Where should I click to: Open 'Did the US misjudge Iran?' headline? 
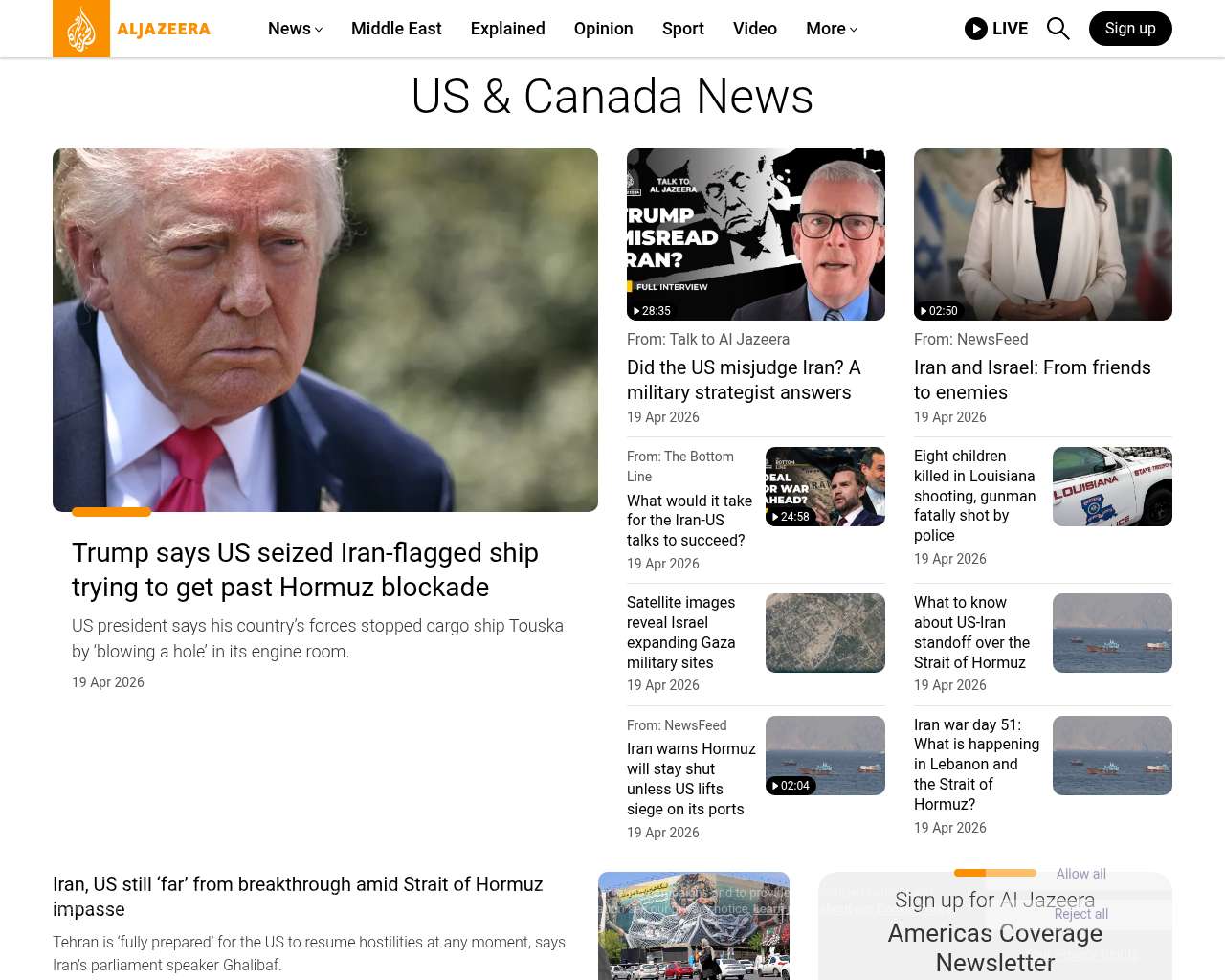pos(744,380)
